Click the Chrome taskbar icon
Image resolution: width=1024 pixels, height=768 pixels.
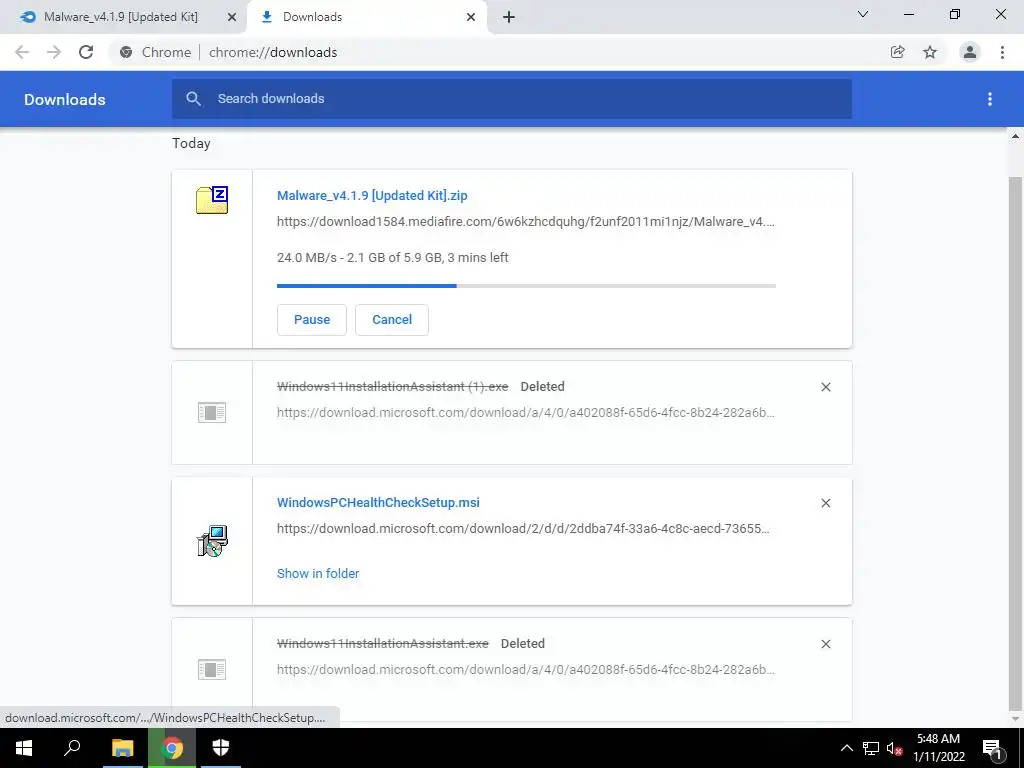coord(172,748)
